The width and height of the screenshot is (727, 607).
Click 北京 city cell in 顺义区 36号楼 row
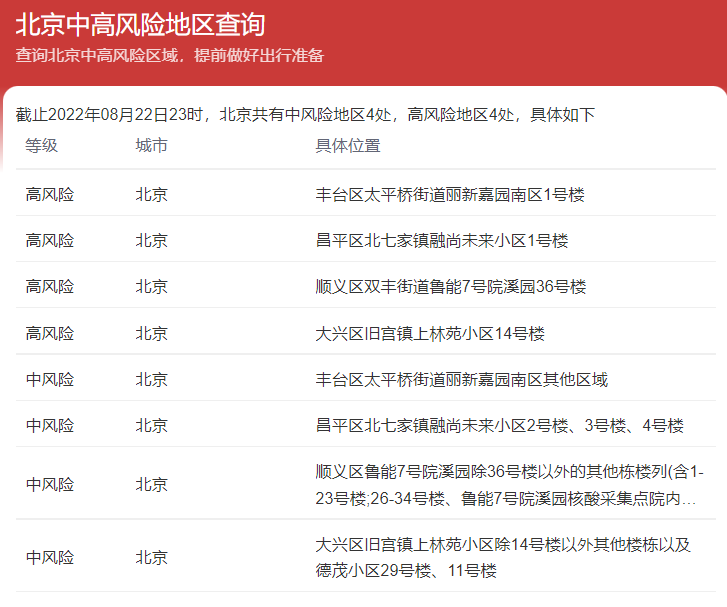pyautogui.click(x=152, y=286)
